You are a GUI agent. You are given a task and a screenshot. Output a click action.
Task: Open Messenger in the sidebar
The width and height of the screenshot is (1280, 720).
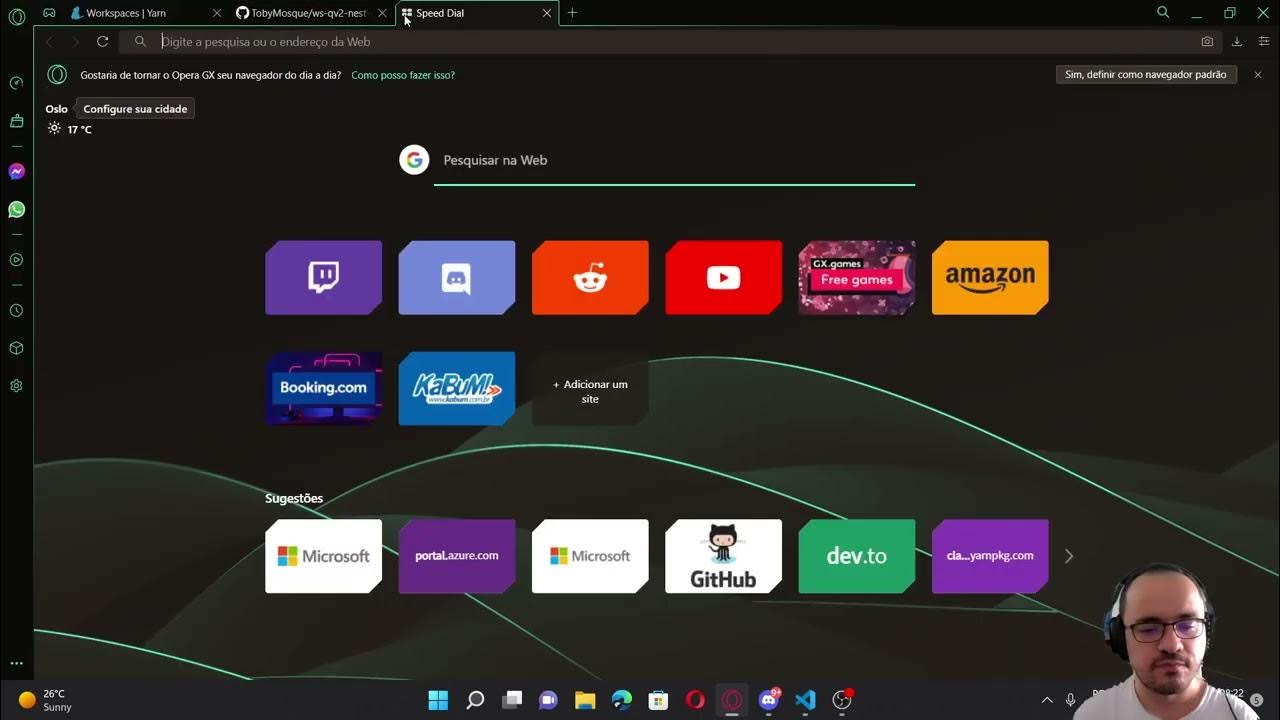tap(16, 172)
